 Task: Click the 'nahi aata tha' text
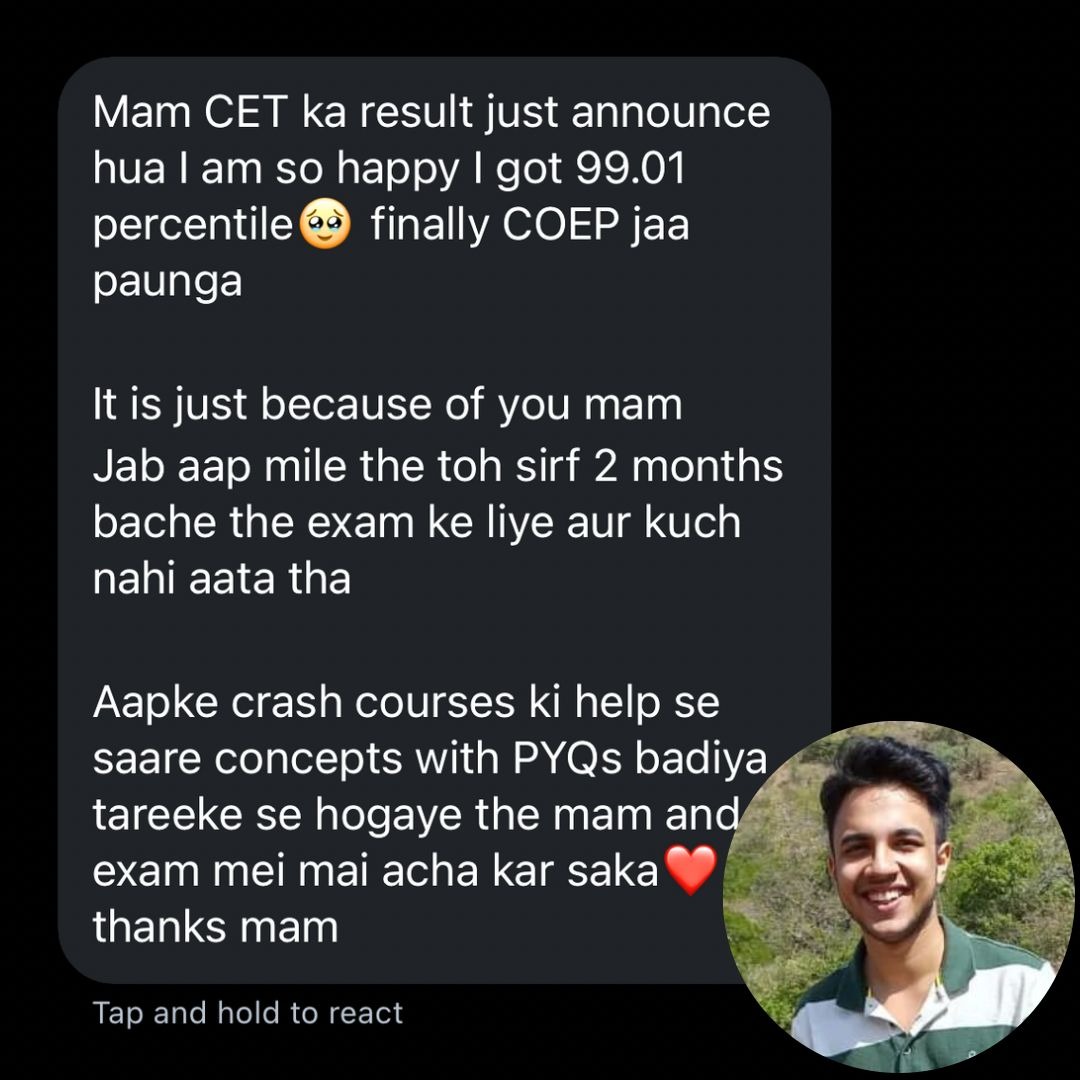pyautogui.click(x=222, y=579)
